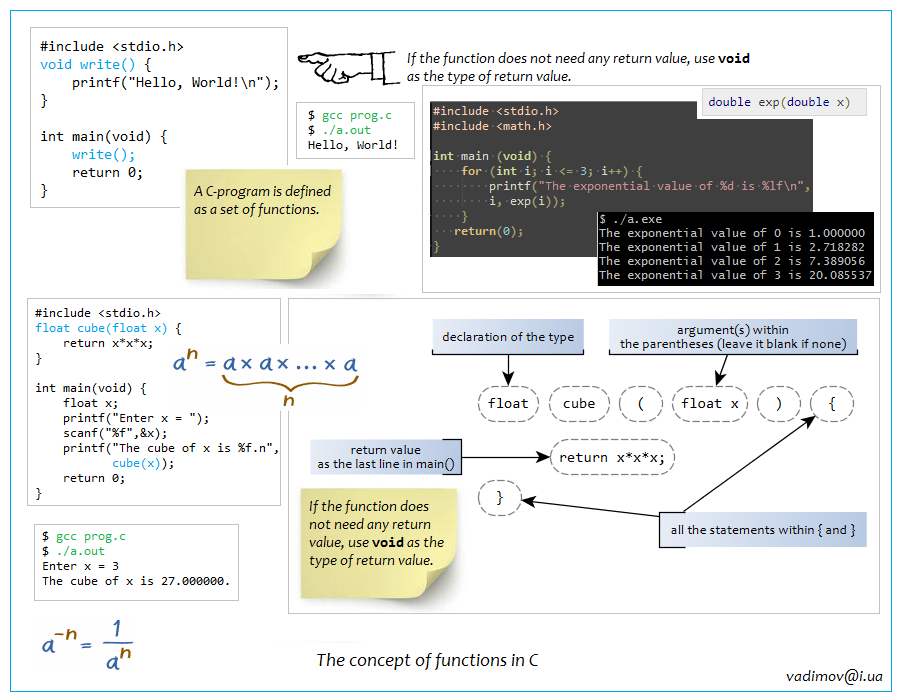This screenshot has height=700, width=900.
Task: Click the a^n = a×a×…×a formula
Action: pyautogui.click(x=266, y=376)
